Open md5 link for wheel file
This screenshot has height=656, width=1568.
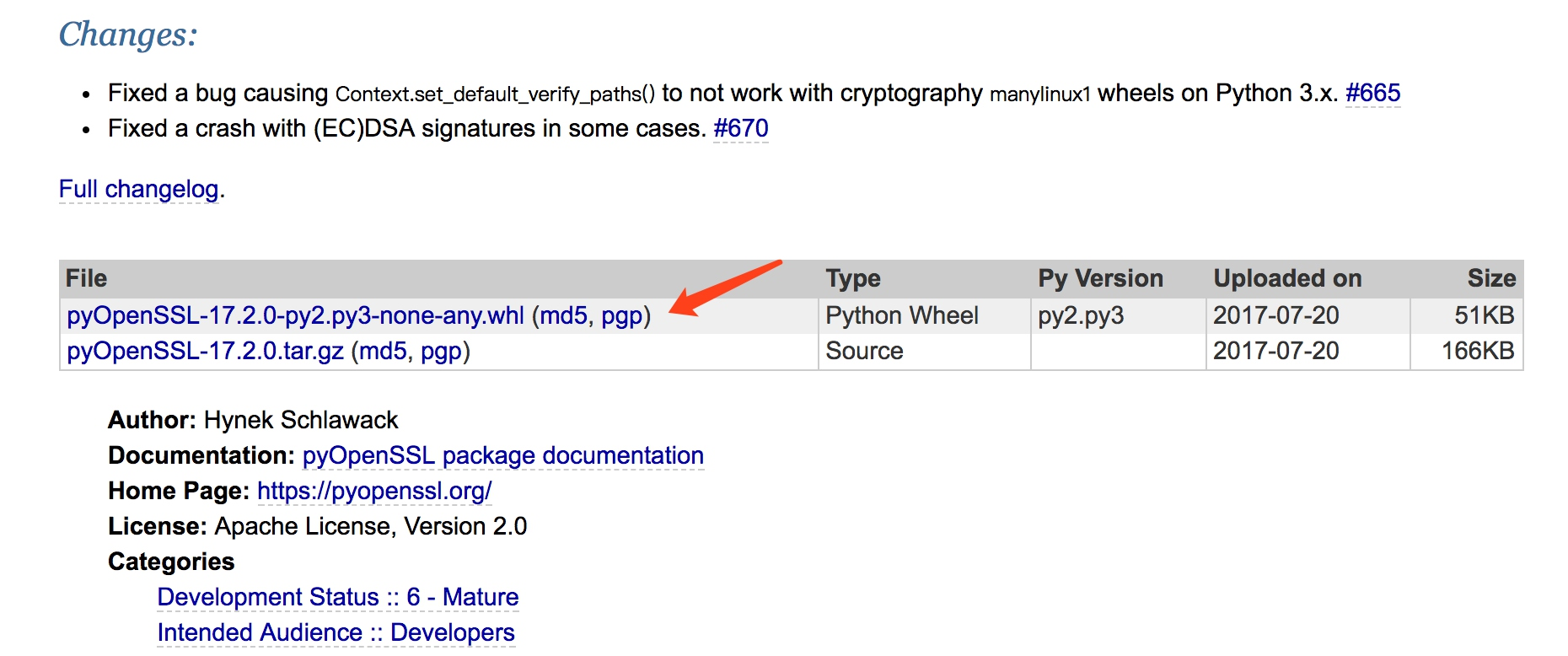click(x=563, y=315)
